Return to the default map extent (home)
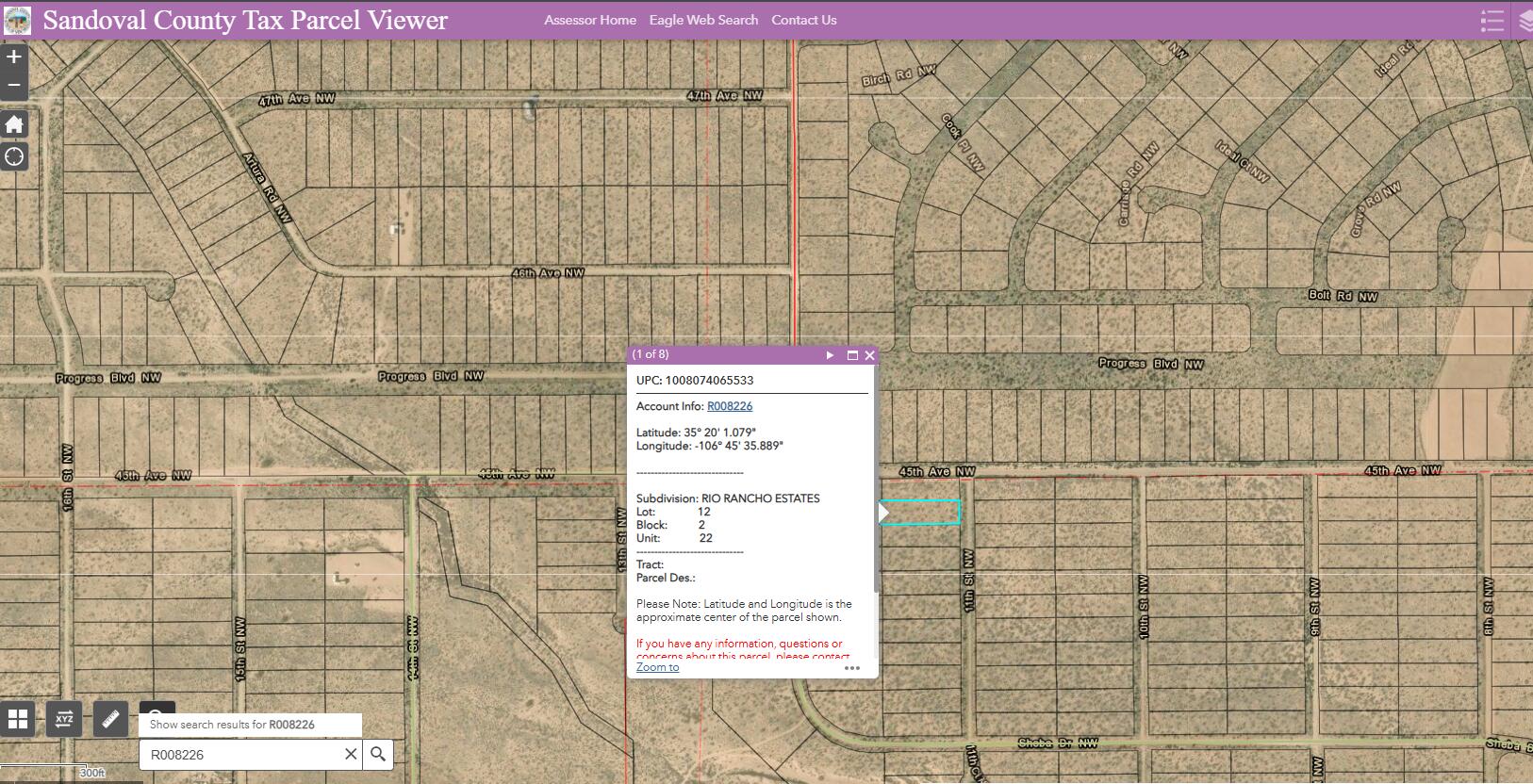This screenshot has height=784, width=1533. tap(14, 124)
